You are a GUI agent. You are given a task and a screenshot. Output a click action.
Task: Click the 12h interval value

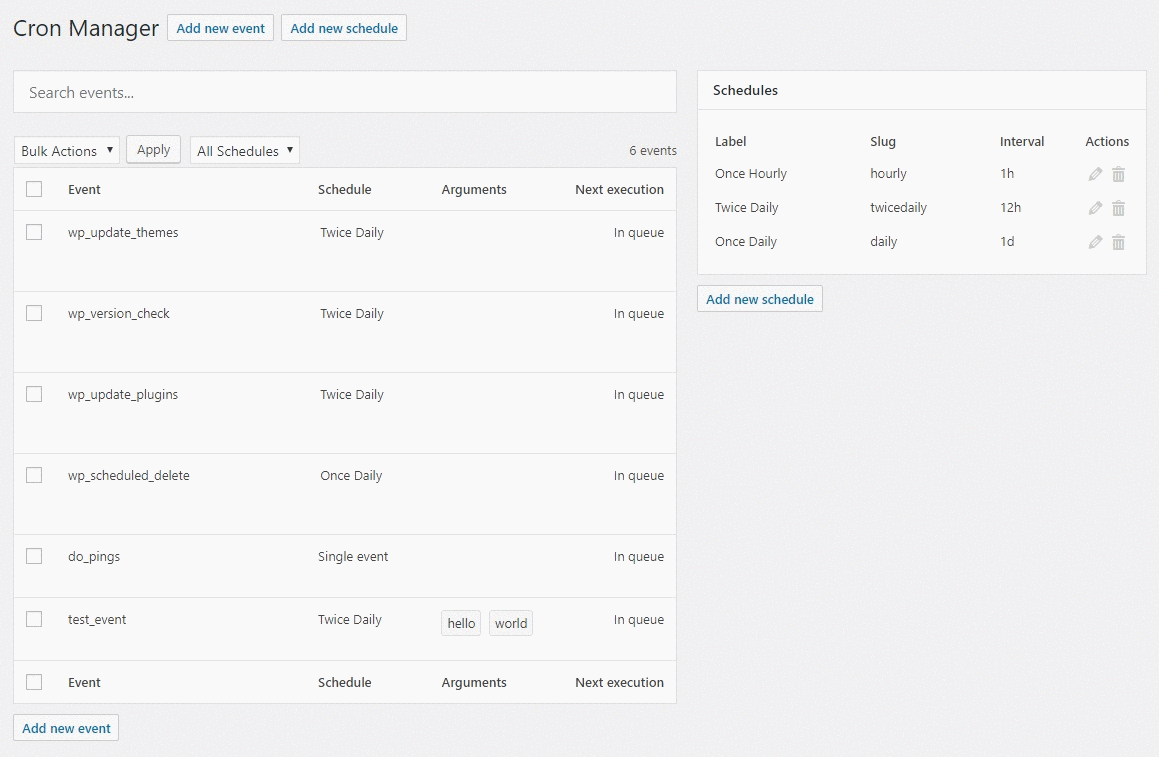pos(1010,208)
